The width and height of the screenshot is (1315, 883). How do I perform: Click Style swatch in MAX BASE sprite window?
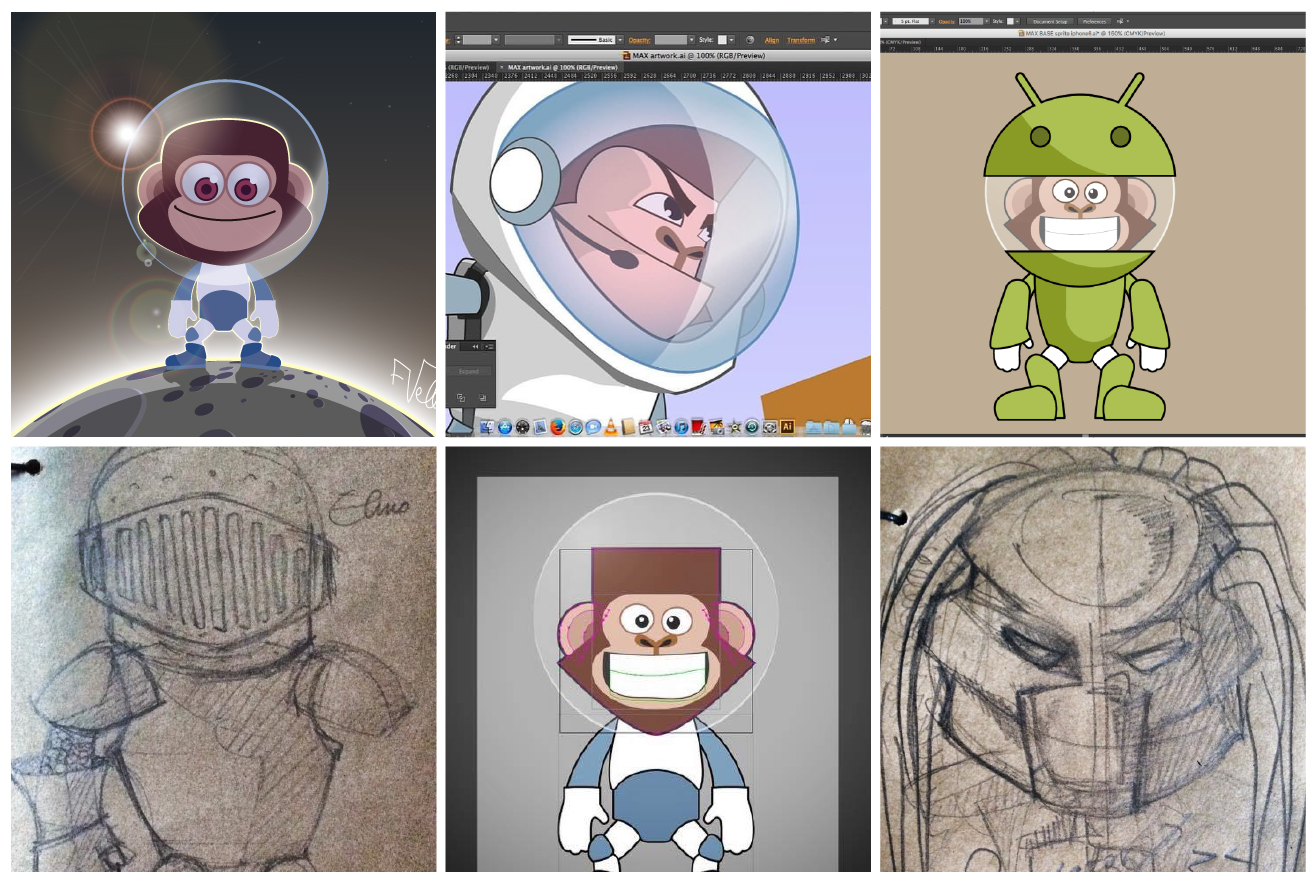(1010, 21)
